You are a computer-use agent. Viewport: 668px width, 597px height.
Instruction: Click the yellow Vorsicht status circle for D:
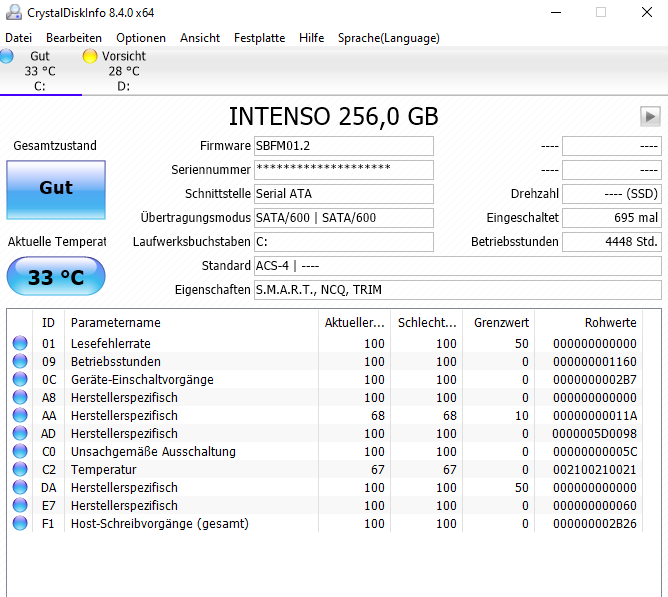point(90,56)
